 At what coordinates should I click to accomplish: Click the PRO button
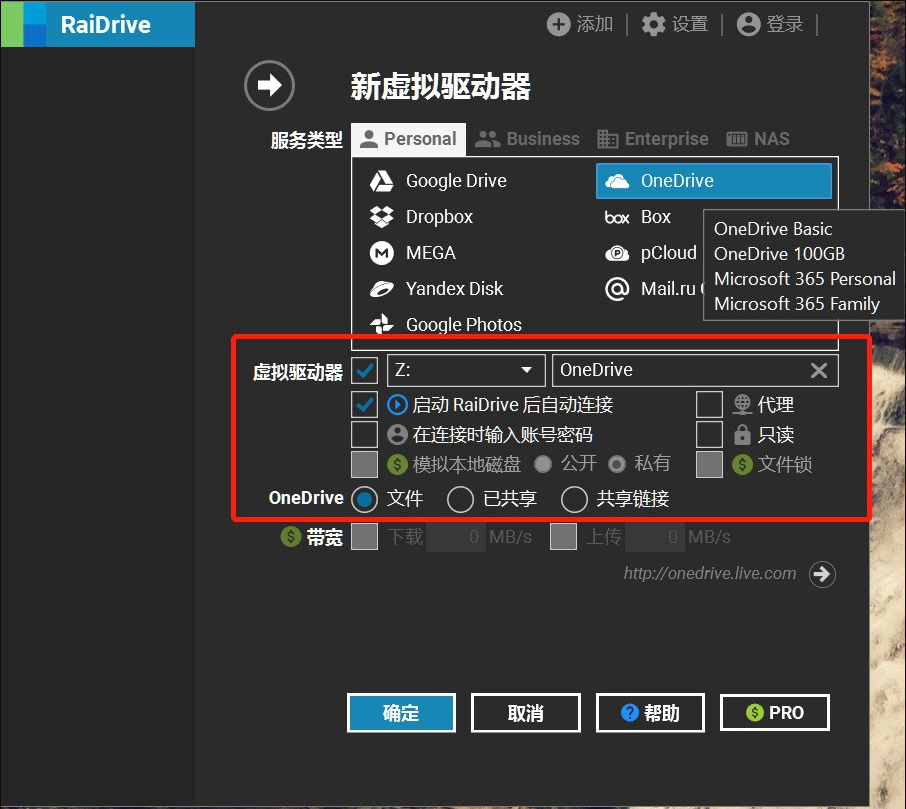point(775,712)
